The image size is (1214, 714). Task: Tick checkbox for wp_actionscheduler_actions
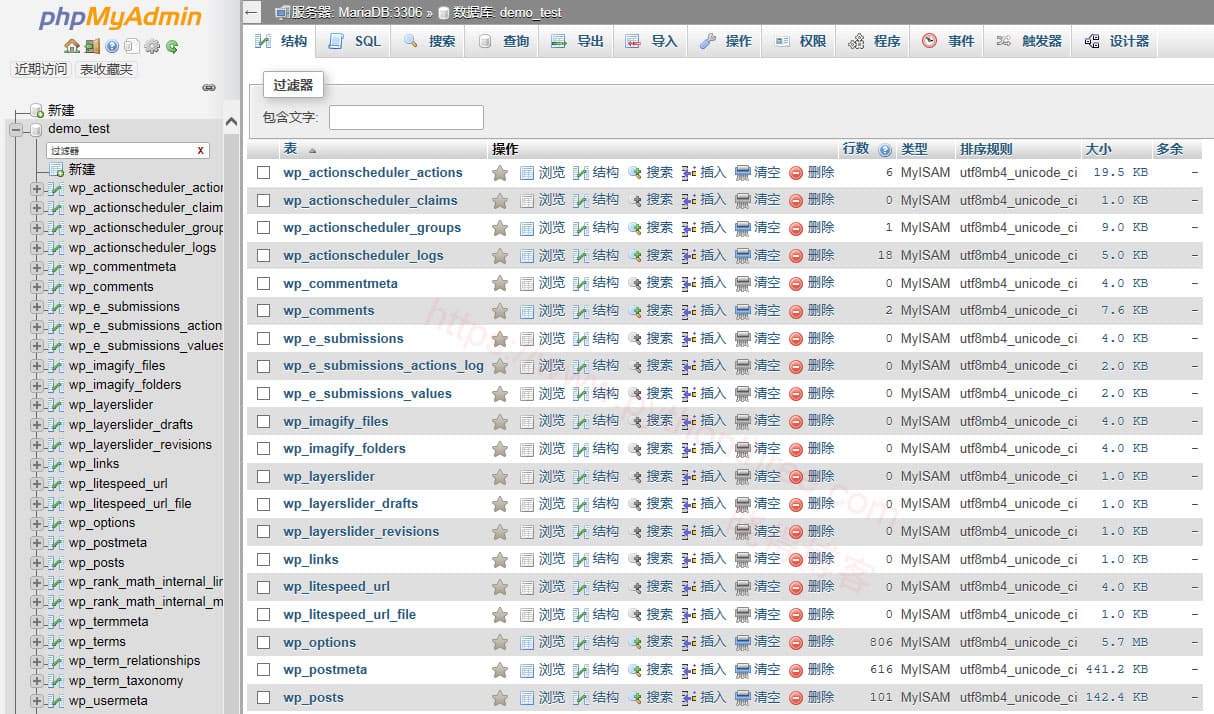(x=264, y=173)
